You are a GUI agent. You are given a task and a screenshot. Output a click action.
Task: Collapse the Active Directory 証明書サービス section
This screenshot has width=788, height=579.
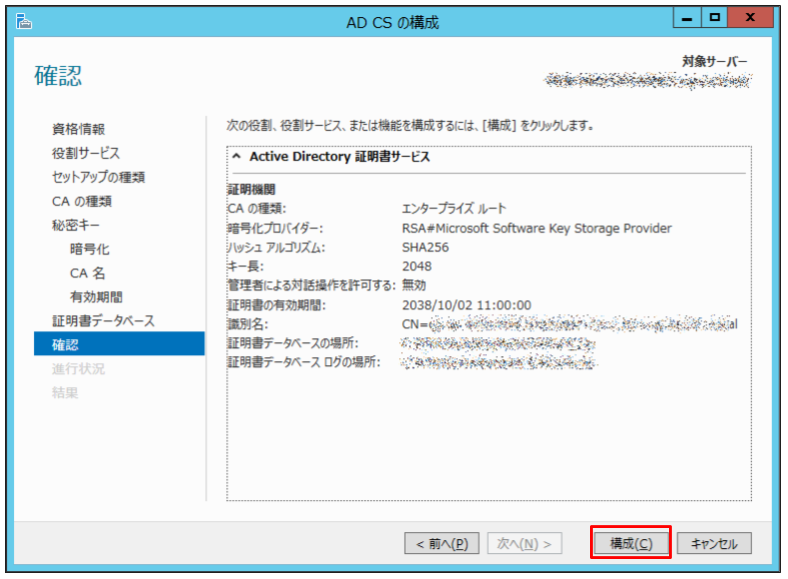pos(237,156)
